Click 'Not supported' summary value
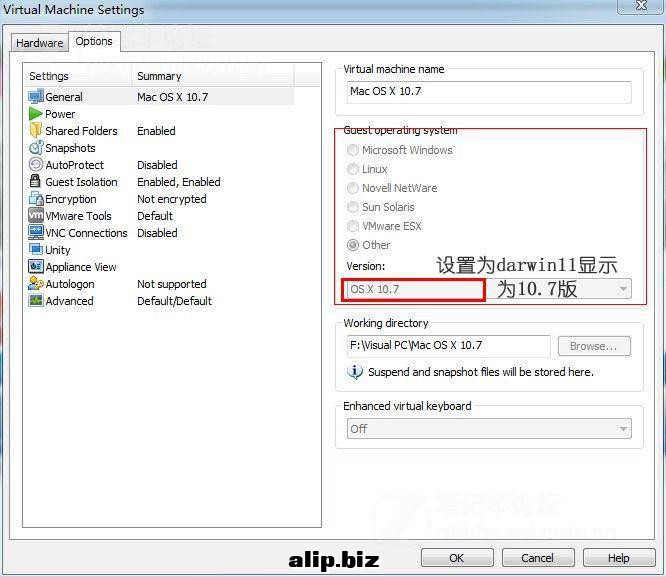The height and width of the screenshot is (577, 666). tap(172, 284)
